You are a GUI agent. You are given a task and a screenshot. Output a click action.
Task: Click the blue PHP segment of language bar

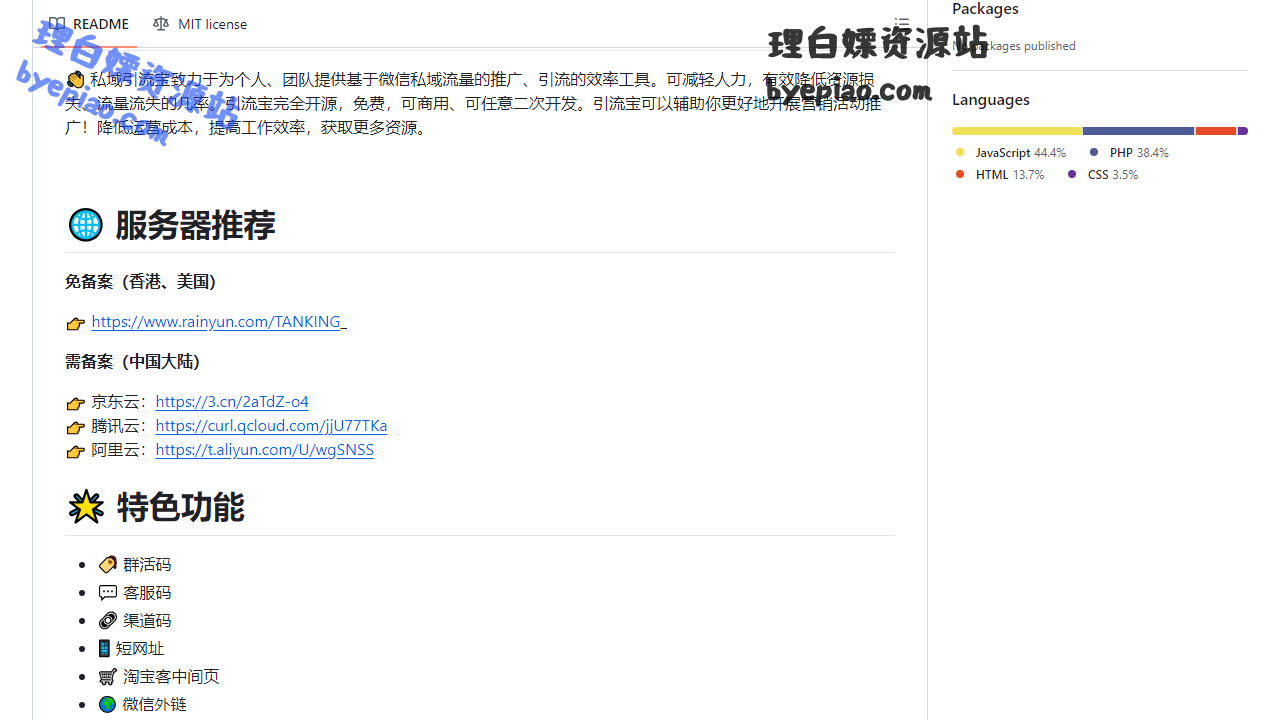pos(1139,131)
